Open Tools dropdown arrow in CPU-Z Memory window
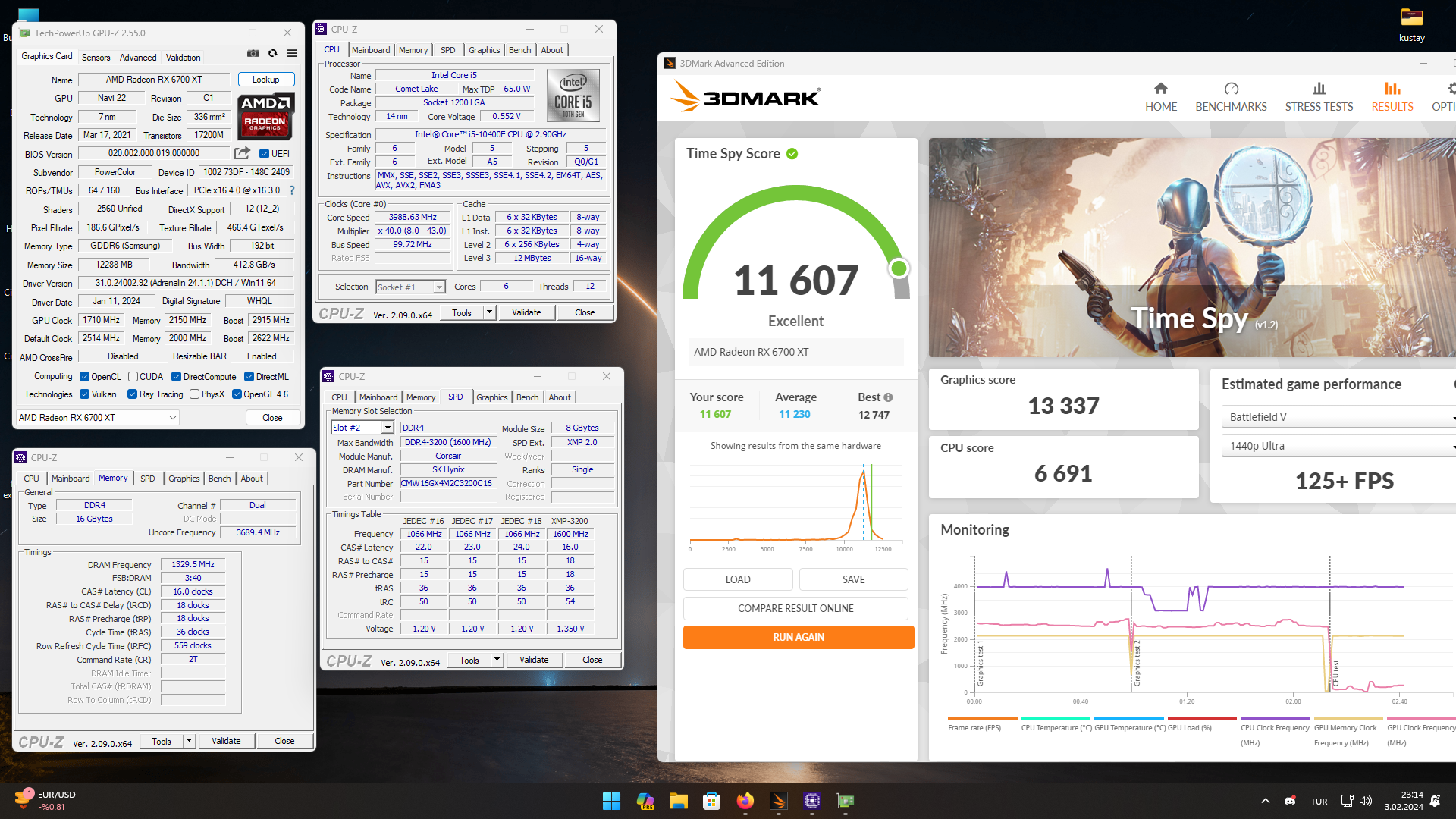 189,741
